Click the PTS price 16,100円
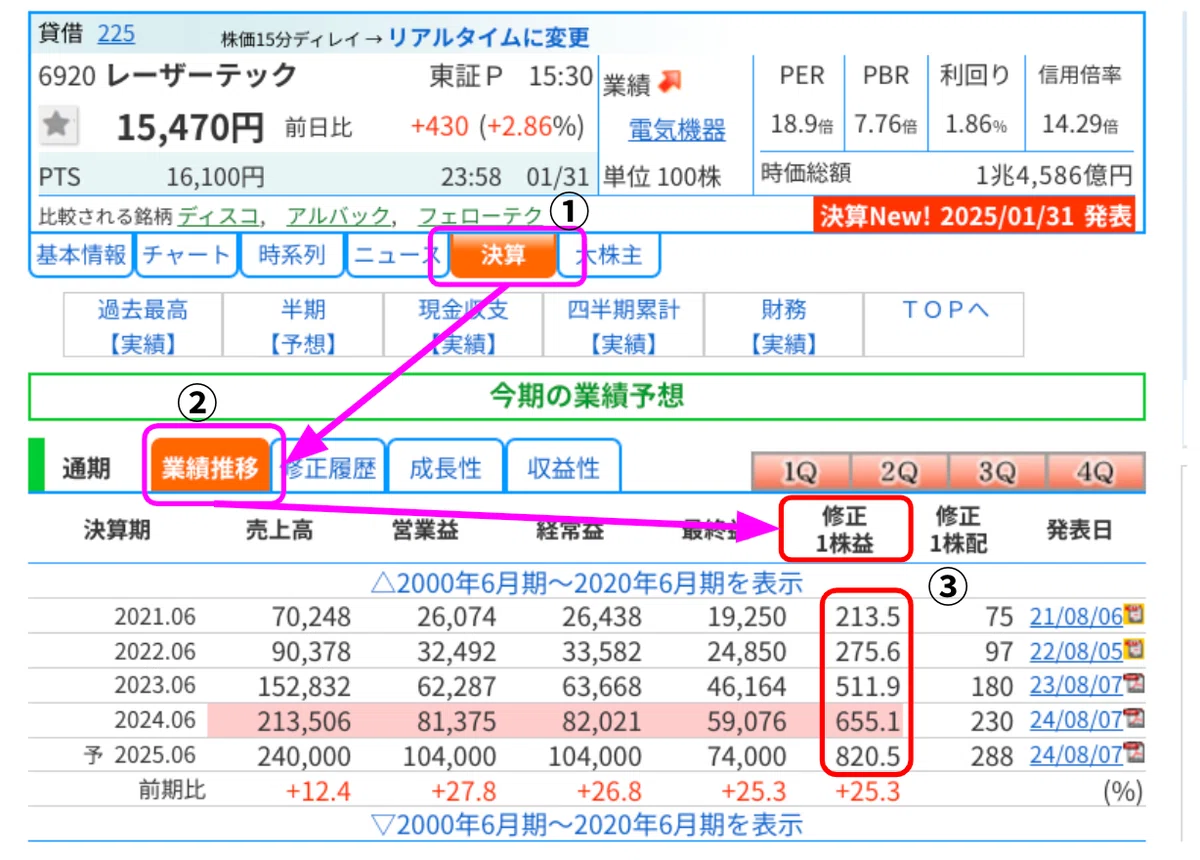Image resolution: width=1200 pixels, height=860 pixels. pos(215,178)
